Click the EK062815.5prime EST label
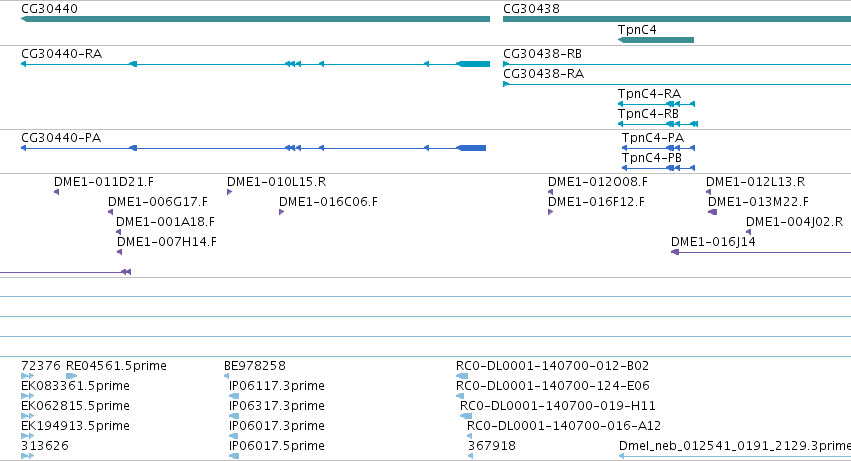Viewport: 851px width, 461px height. pos(75,406)
